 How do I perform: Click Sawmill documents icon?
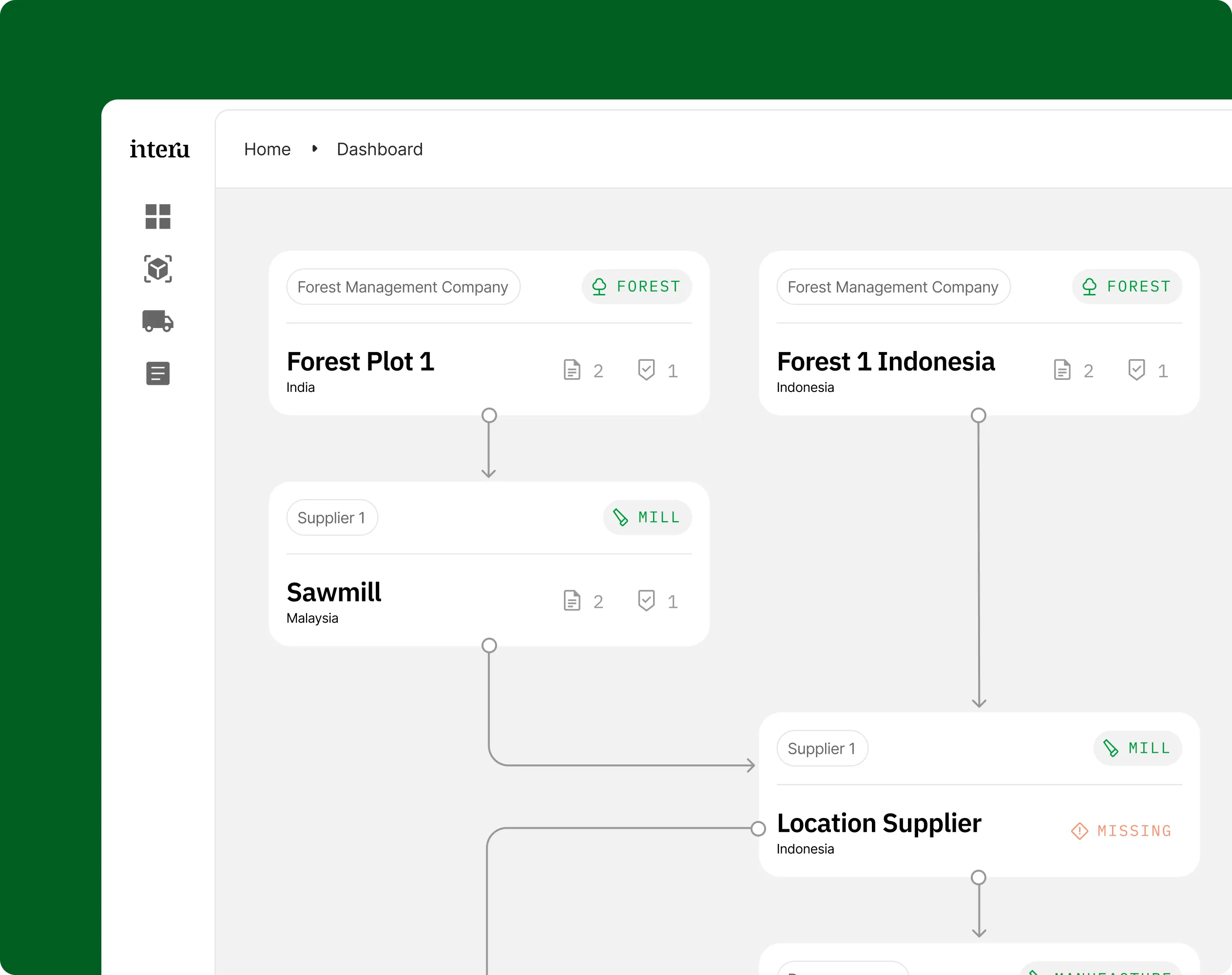[x=572, y=601]
